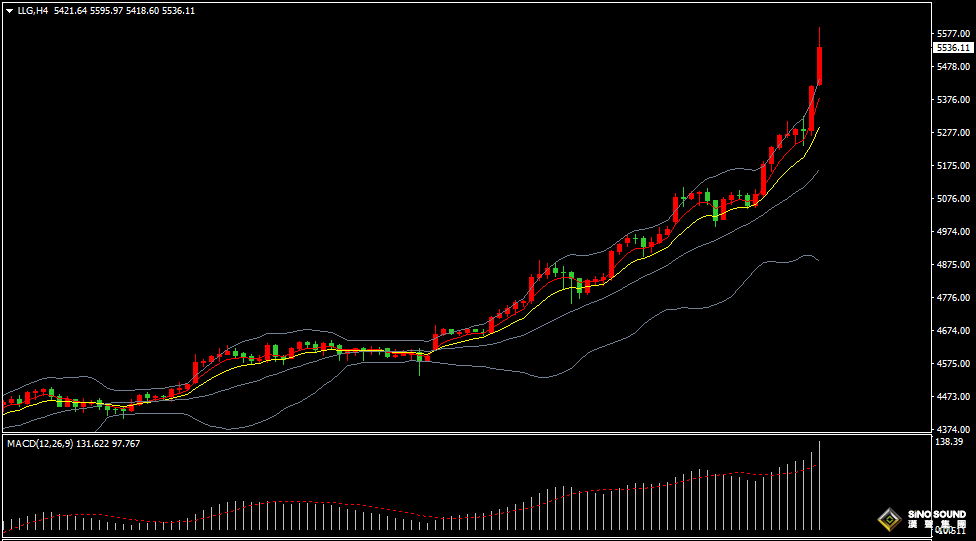Click the 4374.00 price axis label
This screenshot has width=976, height=541.
click(951, 430)
